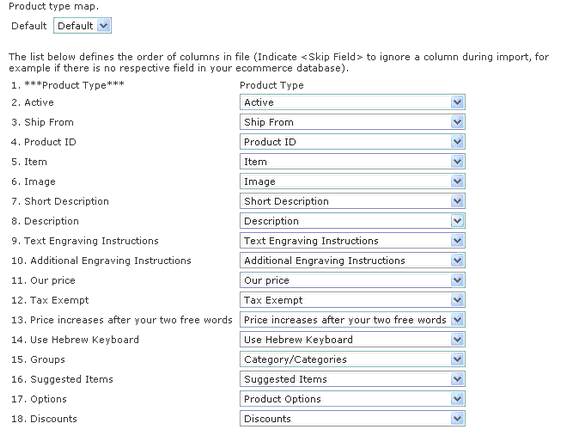Expand Additional Engraving Instructions dropdown
The height and width of the screenshot is (430, 567).
click(352, 260)
